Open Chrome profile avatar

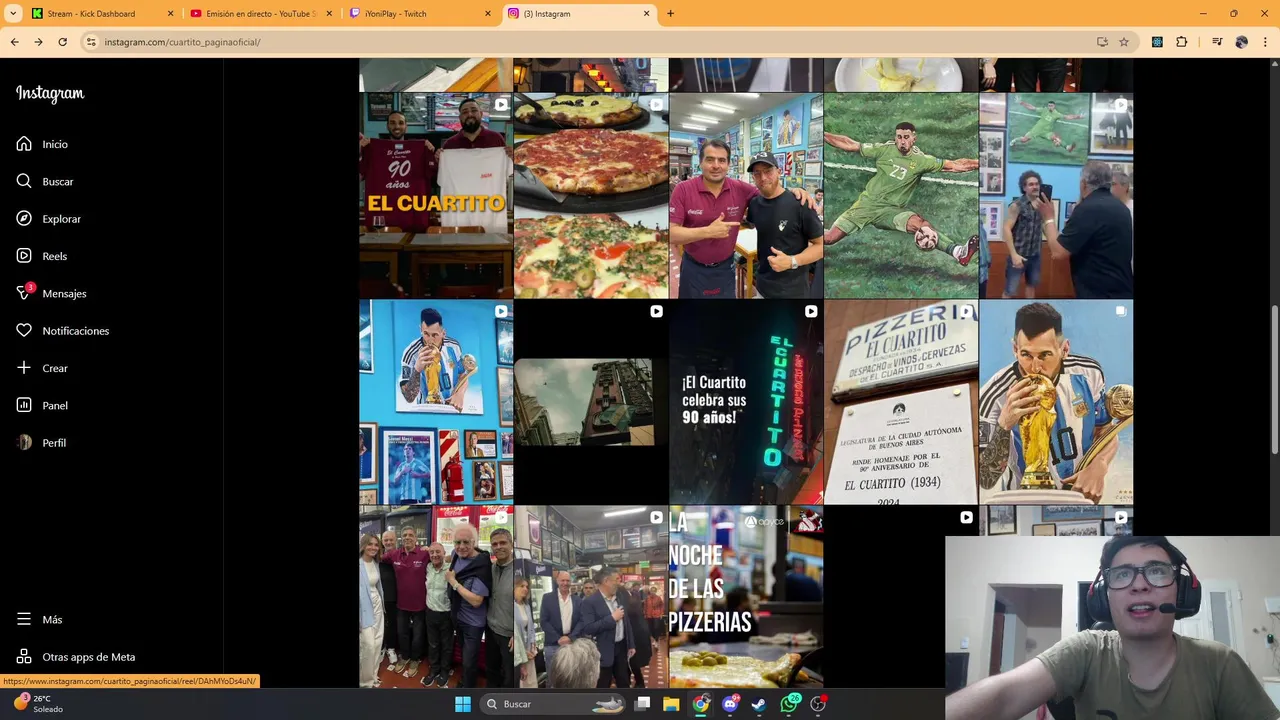[x=1242, y=42]
